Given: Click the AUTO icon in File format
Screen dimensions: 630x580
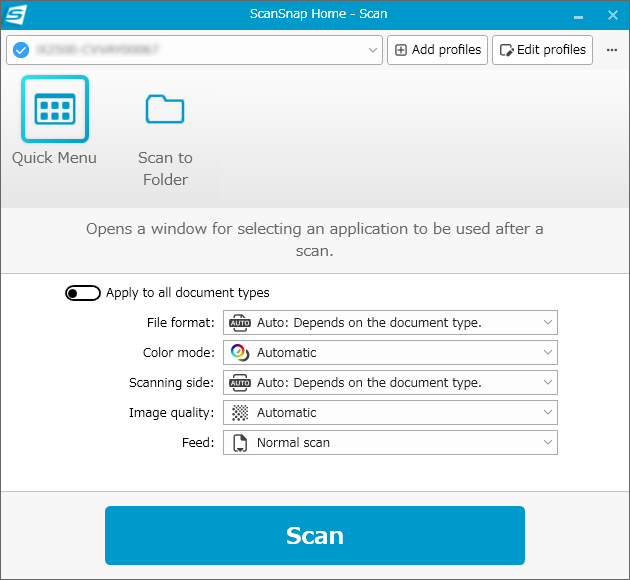Looking at the screenshot, I should pyautogui.click(x=240, y=323).
